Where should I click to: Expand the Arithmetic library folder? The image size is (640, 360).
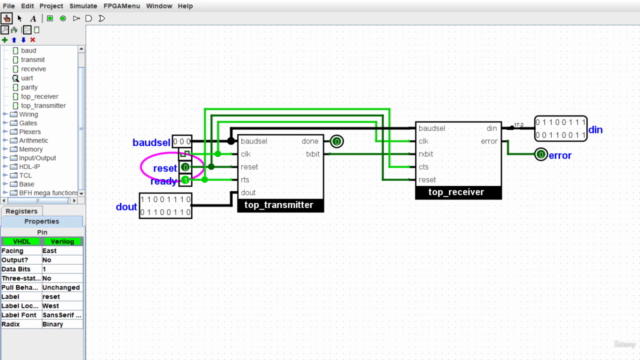[5, 140]
